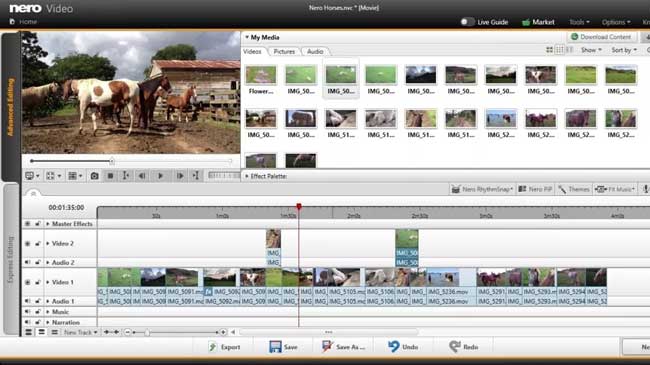Image resolution: width=650 pixels, height=365 pixels.
Task: Switch to the Audio tab
Action: click(315, 51)
